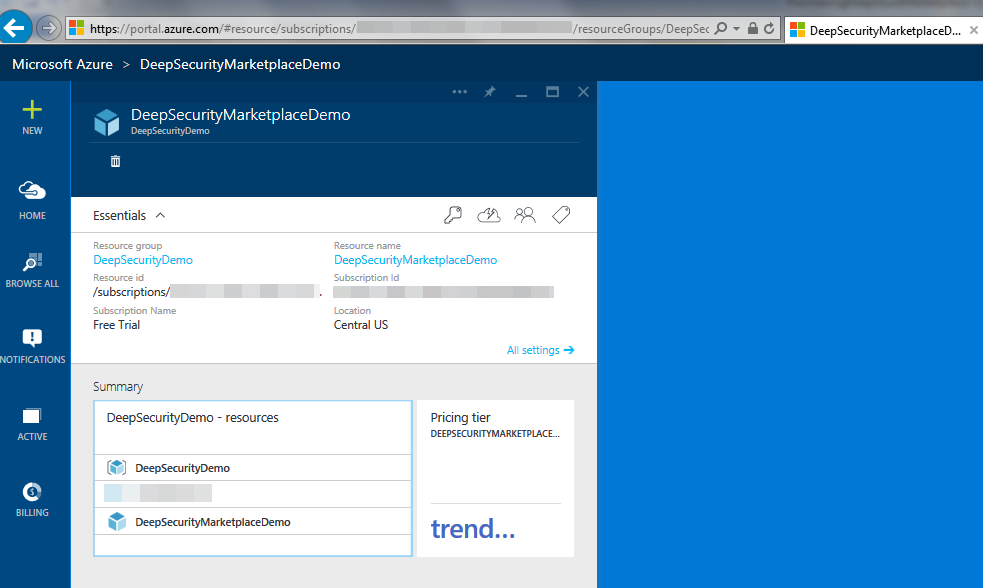Screen dimensions: 983x588
Task: Click the key icon in Essentials bar
Action: tap(453, 215)
